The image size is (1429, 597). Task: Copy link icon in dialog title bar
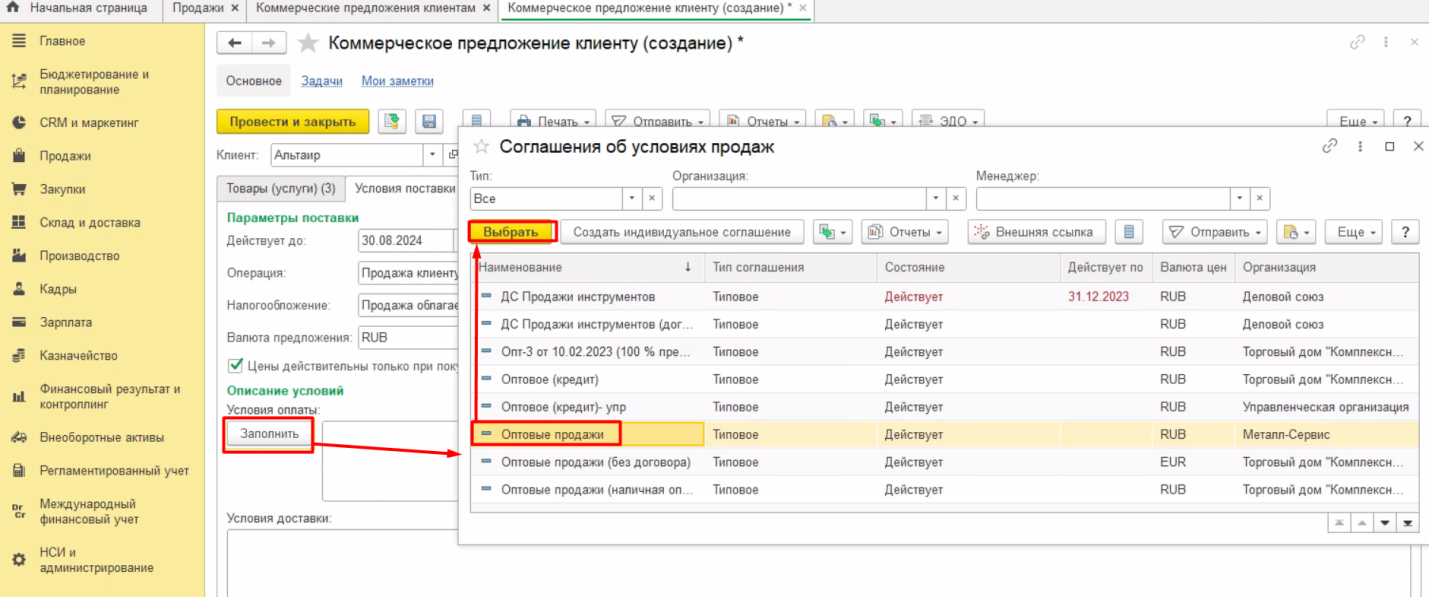point(1329,146)
